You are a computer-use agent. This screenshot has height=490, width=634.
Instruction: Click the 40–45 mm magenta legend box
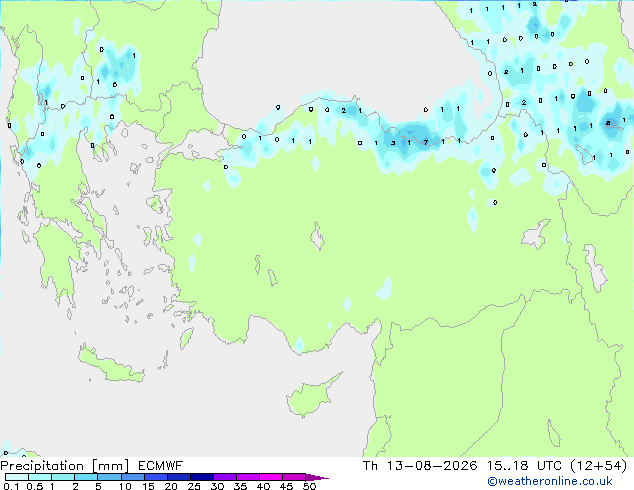click(x=271, y=477)
